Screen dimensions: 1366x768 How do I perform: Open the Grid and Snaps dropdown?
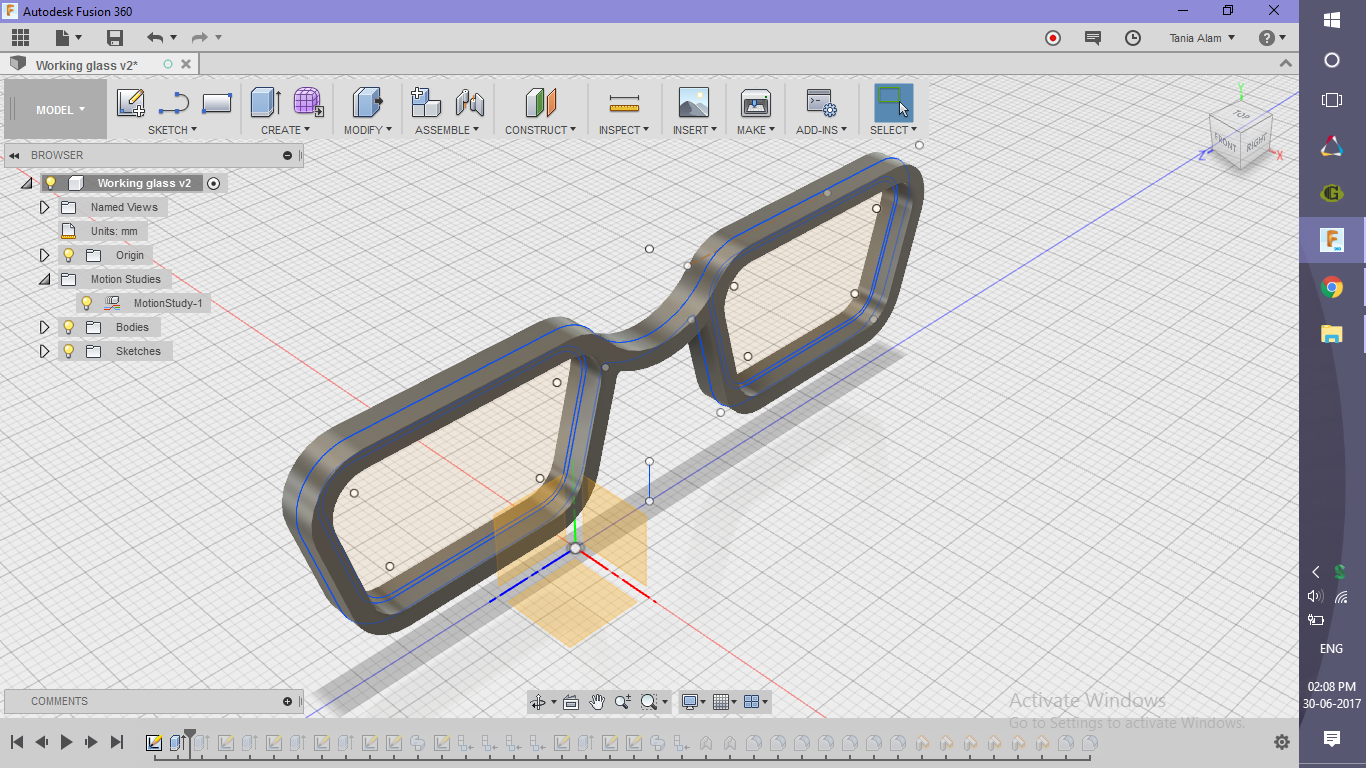pos(725,702)
